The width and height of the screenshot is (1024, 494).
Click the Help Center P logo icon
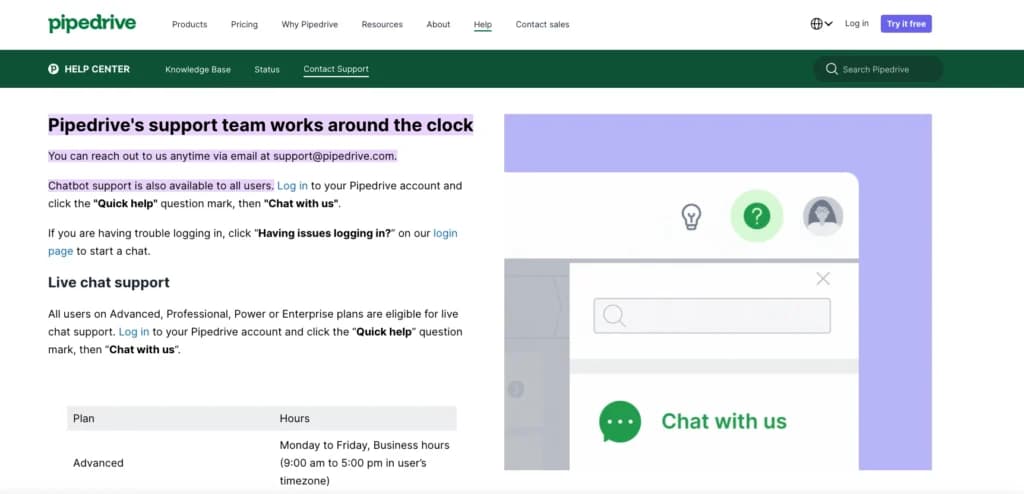(54, 69)
